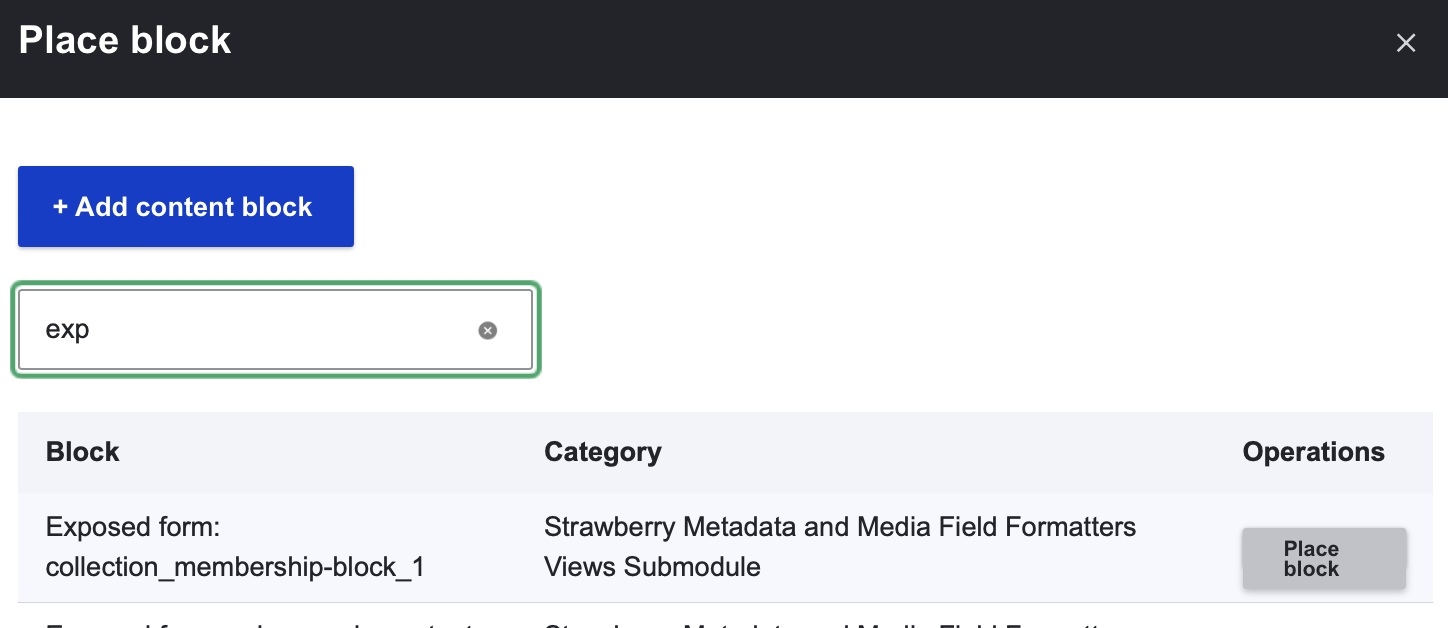The height and width of the screenshot is (628, 1448).
Task: Close the Place block dialog
Action: click(x=1406, y=43)
